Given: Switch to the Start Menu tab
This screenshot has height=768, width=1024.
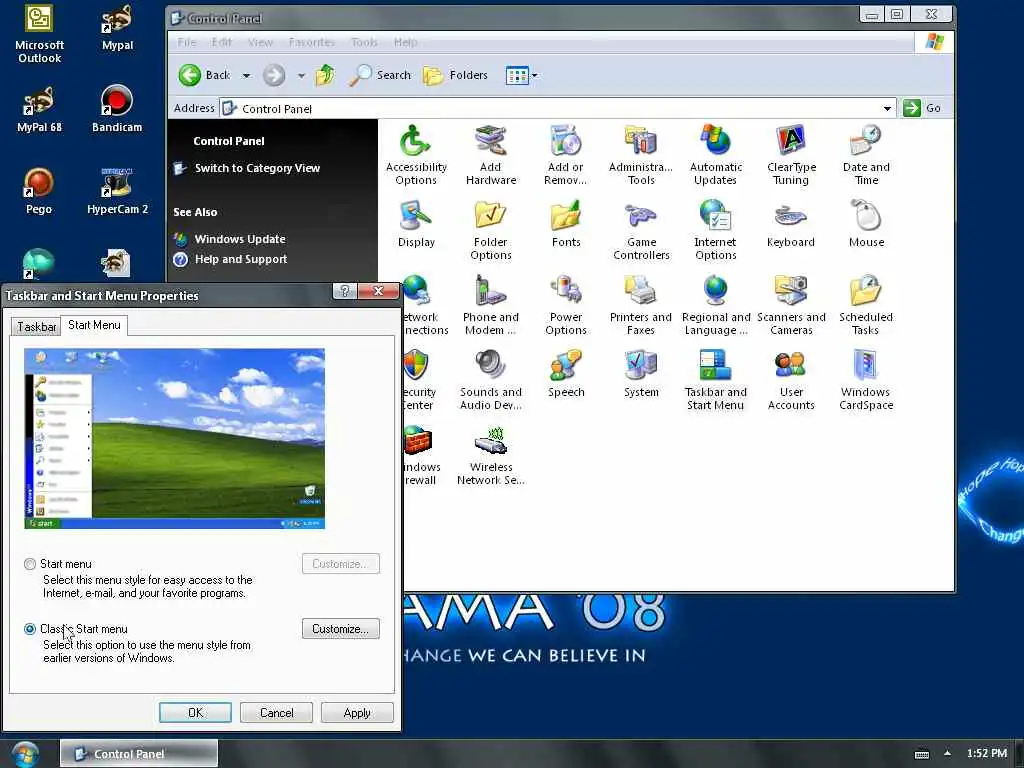Looking at the screenshot, I should 94,325.
